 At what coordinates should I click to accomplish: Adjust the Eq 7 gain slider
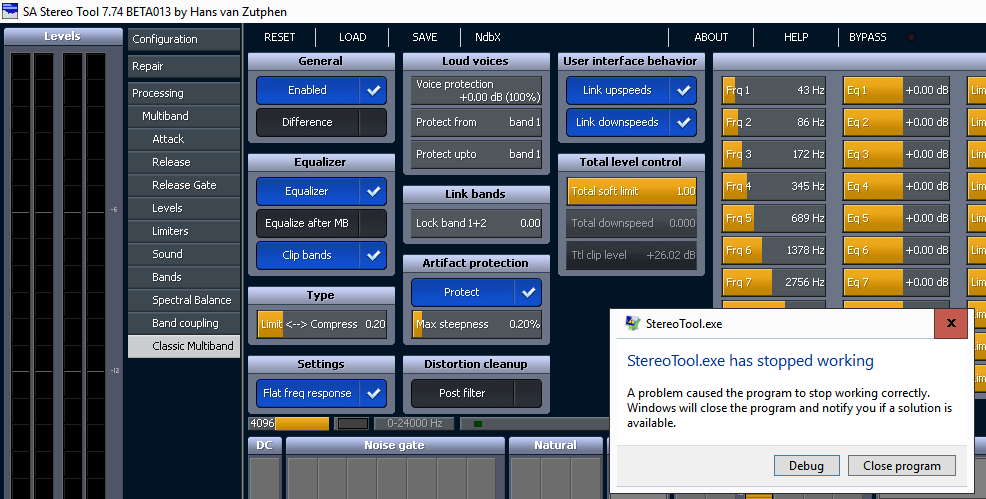(897, 283)
